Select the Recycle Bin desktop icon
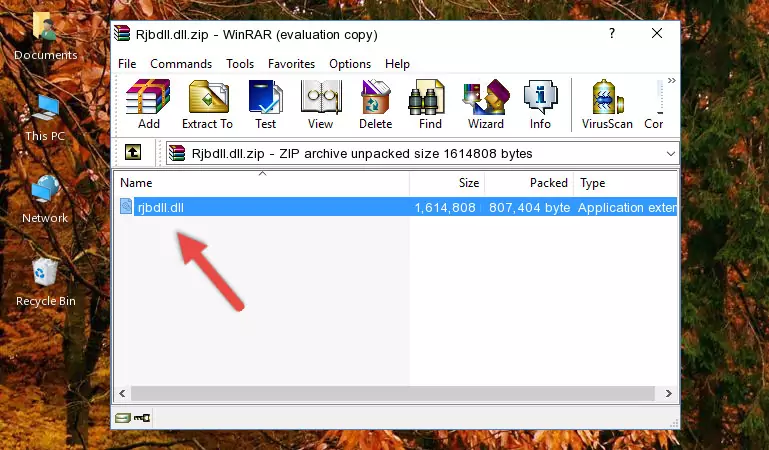The width and height of the screenshot is (769, 450). (46, 283)
